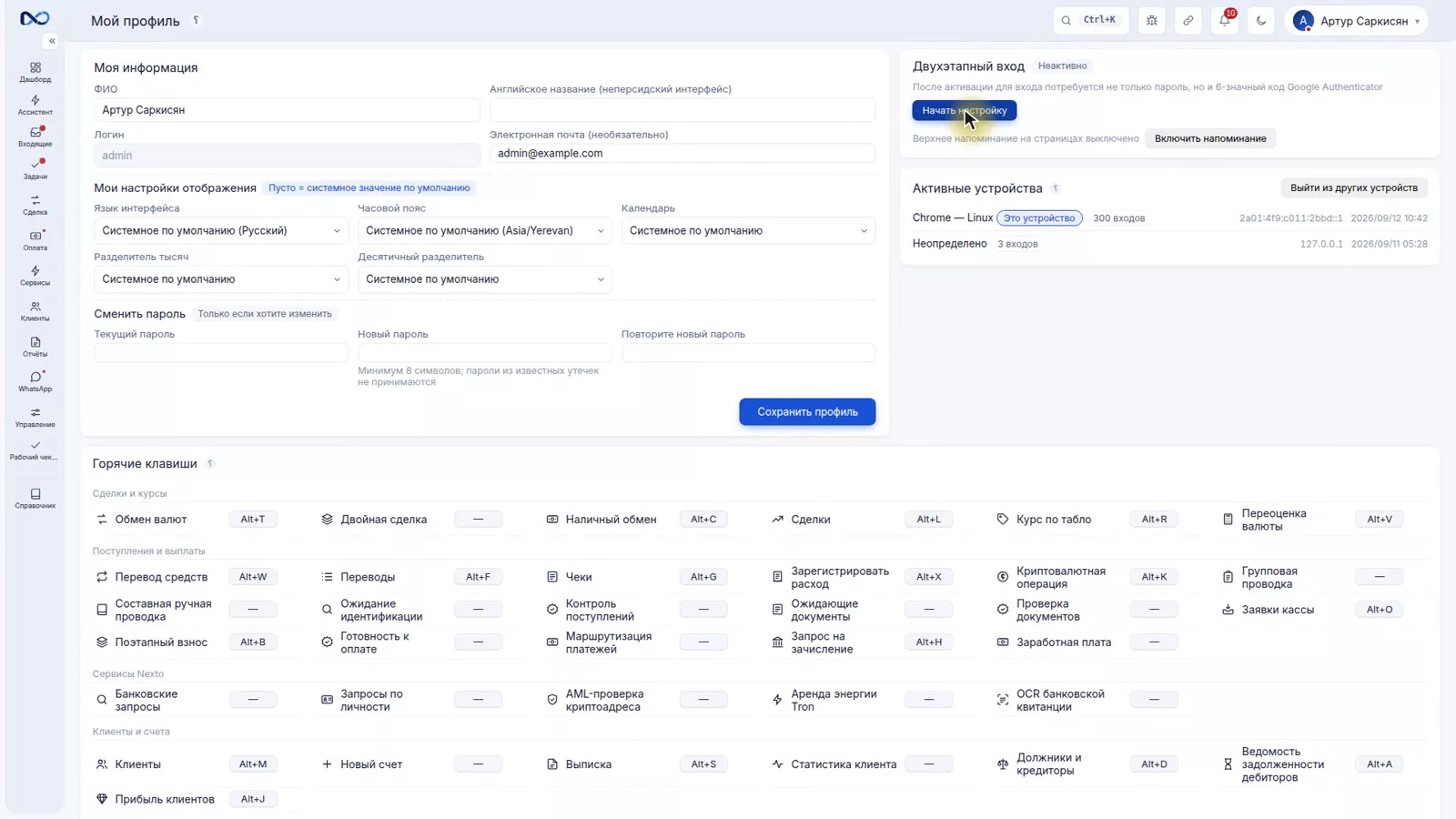The width and height of the screenshot is (1456, 819).
Task: Open the Deal sidebar icon
Action: pos(35,205)
